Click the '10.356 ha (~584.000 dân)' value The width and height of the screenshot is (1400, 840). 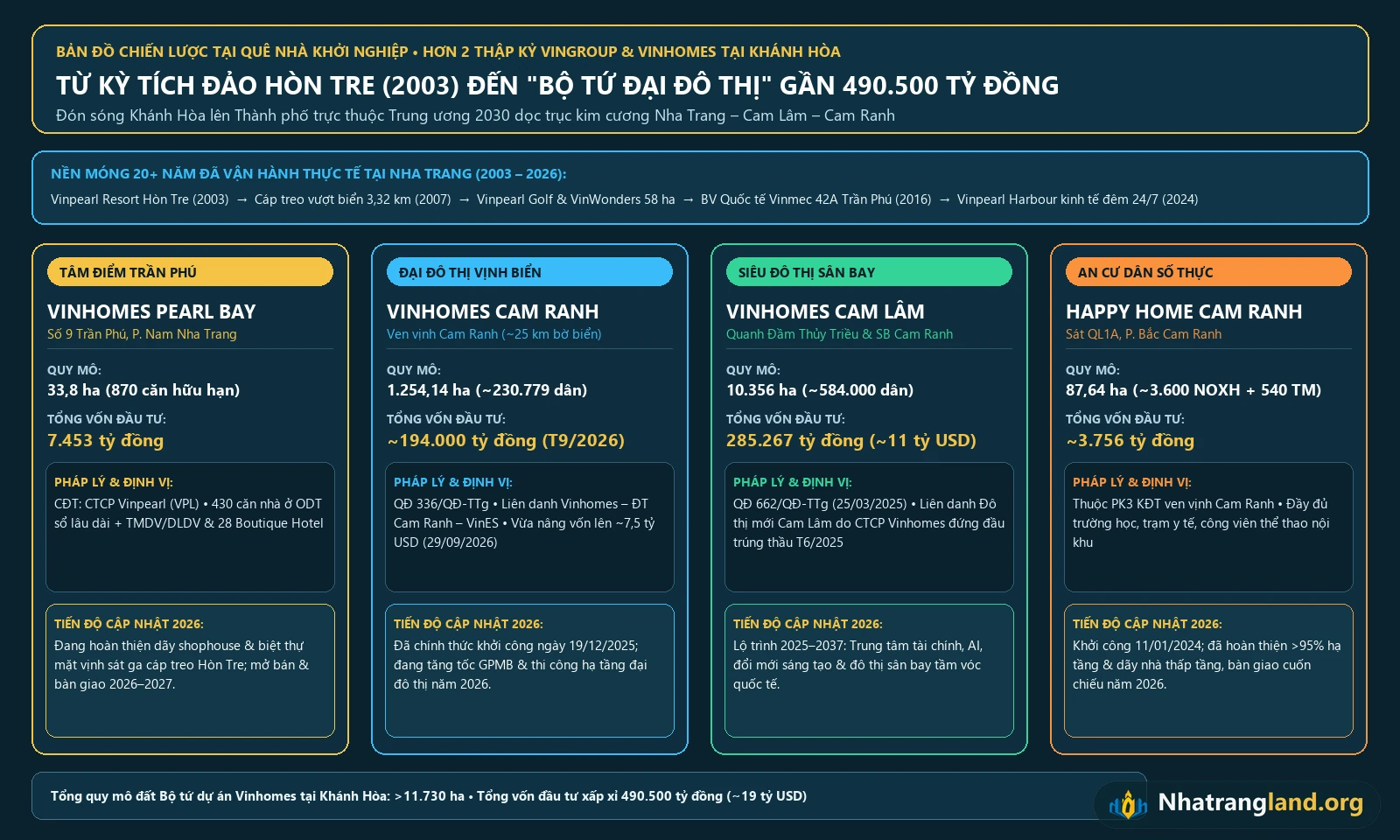tap(820, 390)
